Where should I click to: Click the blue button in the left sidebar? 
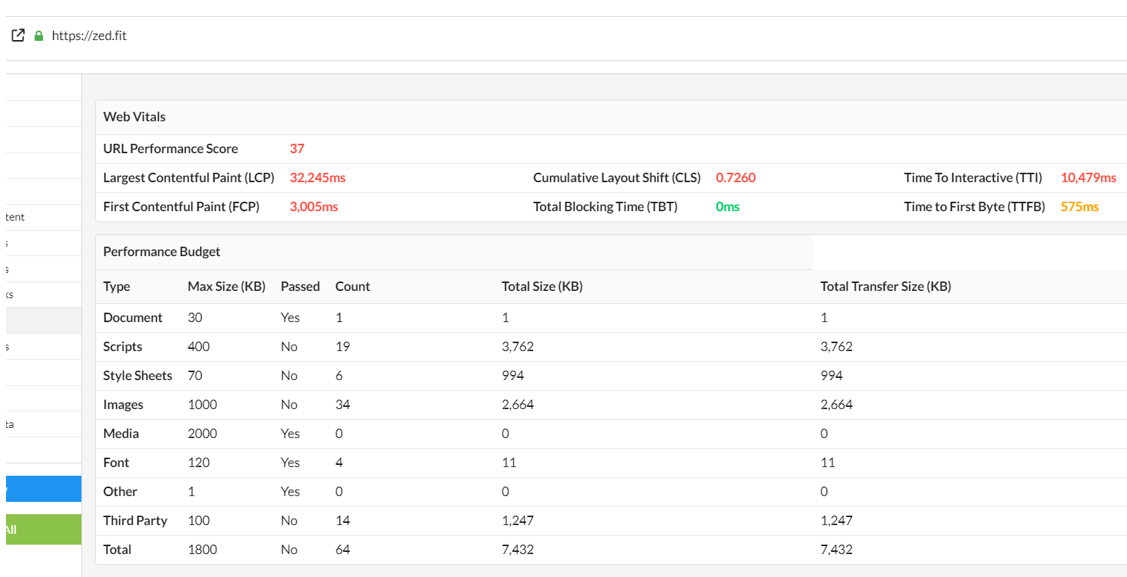coord(42,488)
